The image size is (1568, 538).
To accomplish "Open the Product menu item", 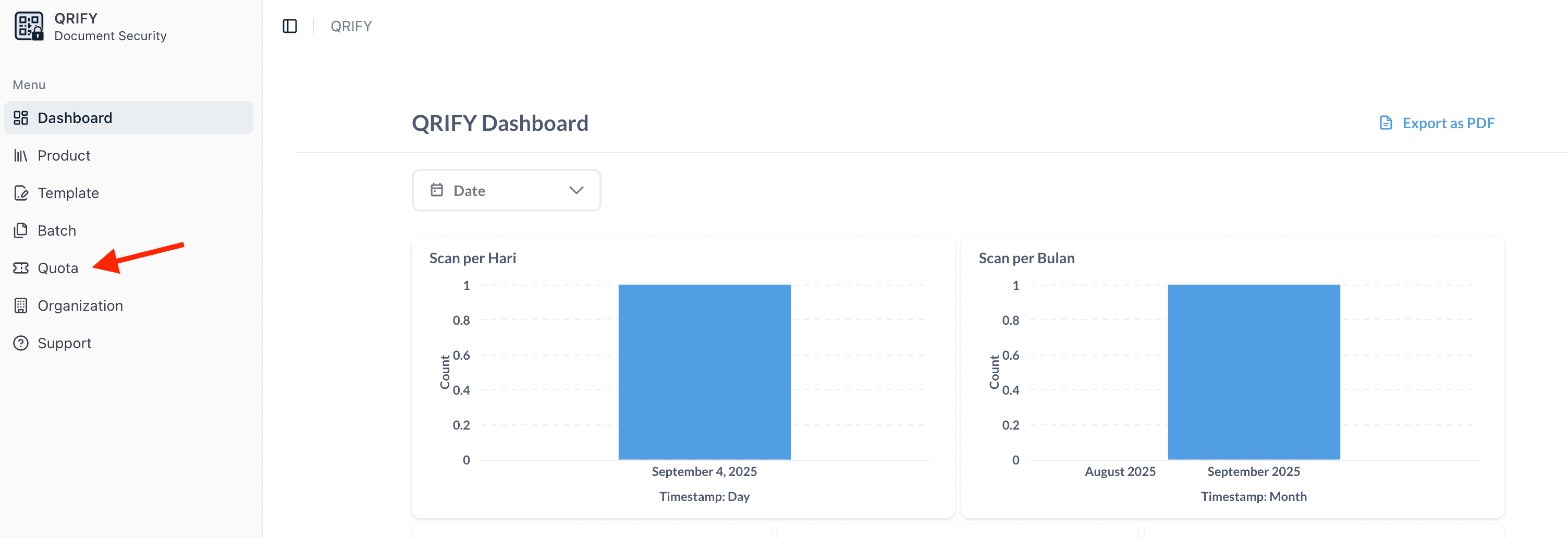I will [64, 156].
